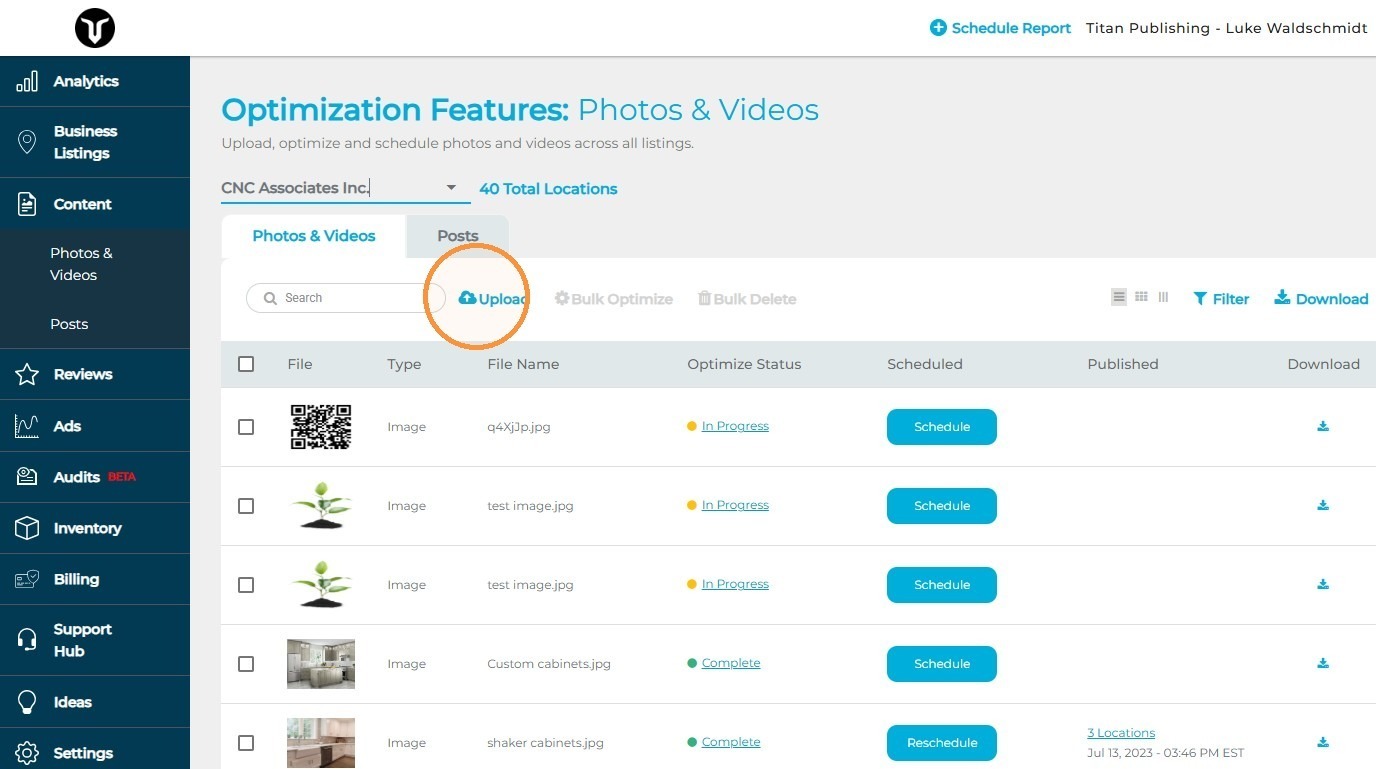
Task: Schedule the q4XjJp.jpg image
Action: pos(942,427)
